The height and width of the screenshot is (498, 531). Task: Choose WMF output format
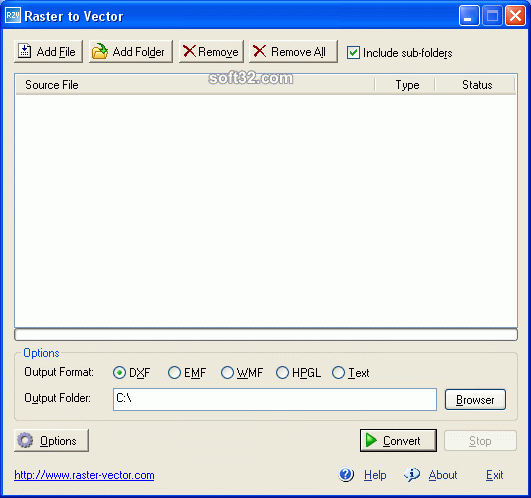(227, 373)
